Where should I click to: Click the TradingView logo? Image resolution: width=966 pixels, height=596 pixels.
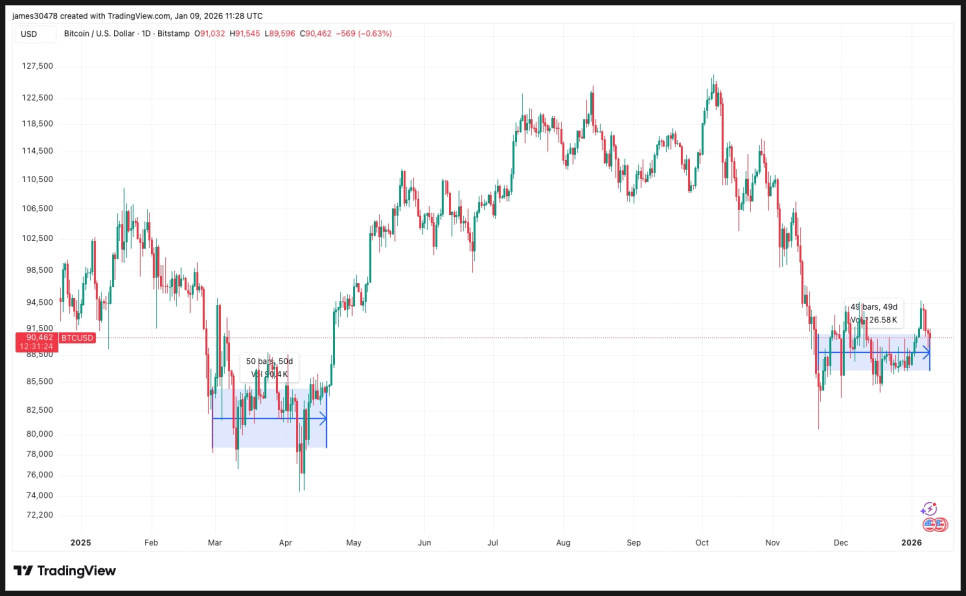click(64, 571)
